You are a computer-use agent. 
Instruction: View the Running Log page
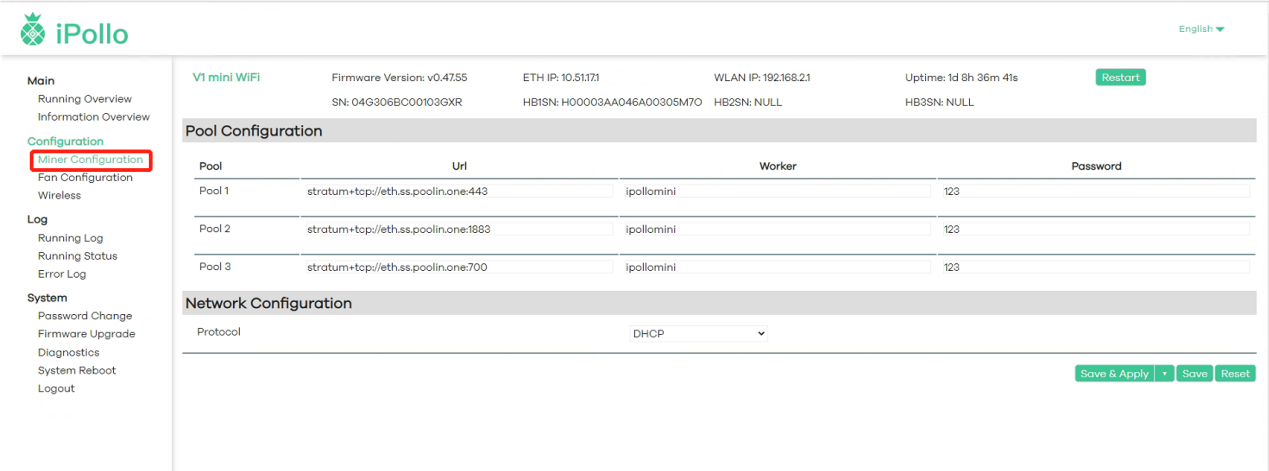click(70, 238)
